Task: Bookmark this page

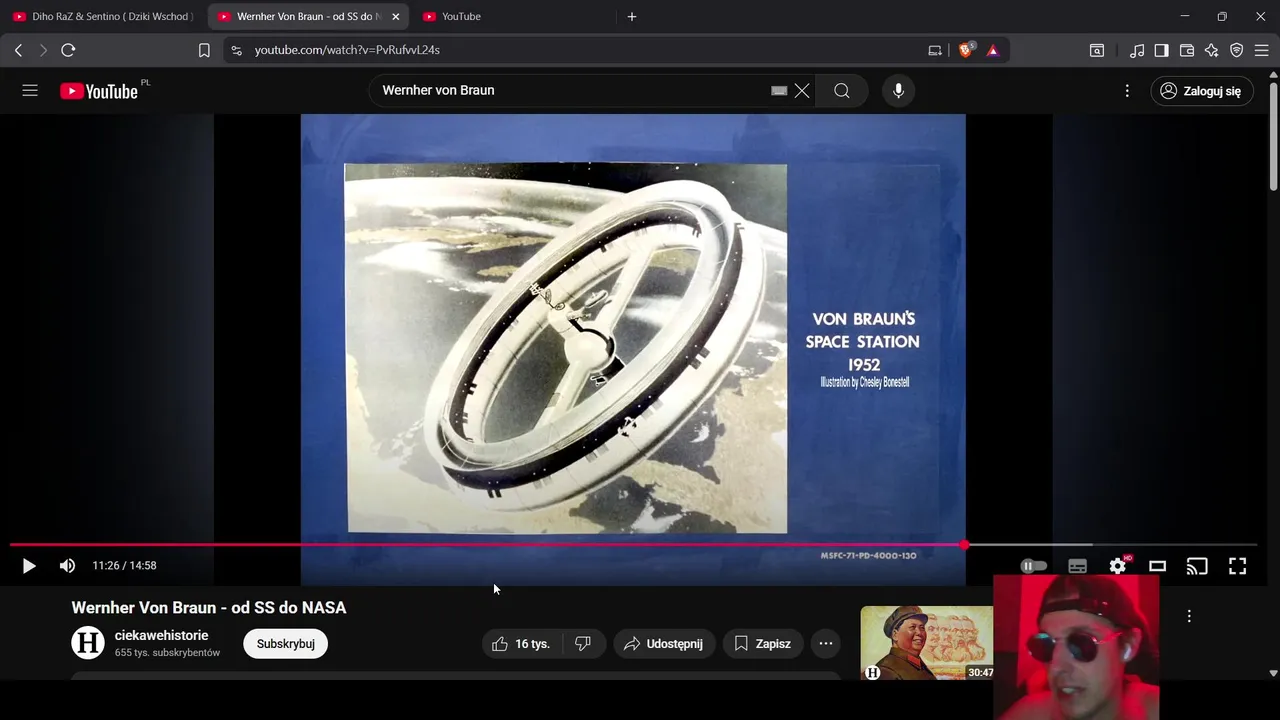Action: (204, 50)
